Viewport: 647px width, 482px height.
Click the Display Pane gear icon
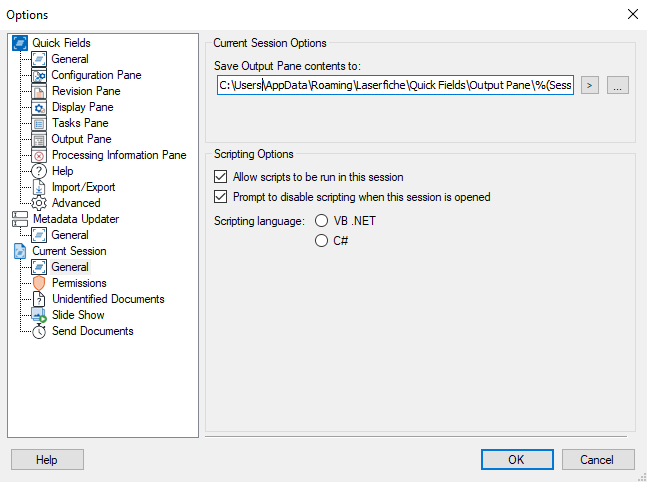click(x=39, y=107)
